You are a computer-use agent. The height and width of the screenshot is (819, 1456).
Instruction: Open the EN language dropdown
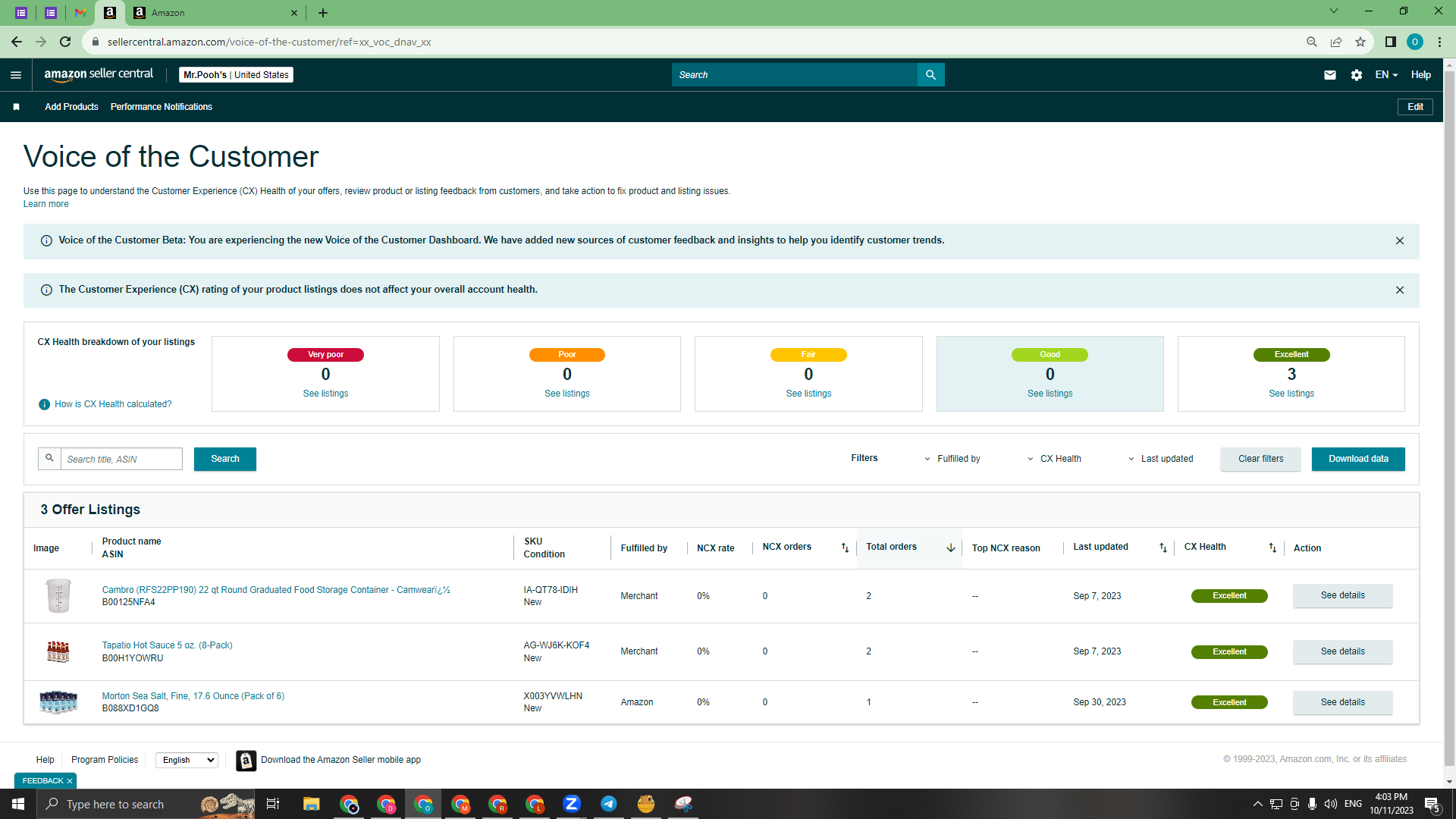tap(1386, 75)
